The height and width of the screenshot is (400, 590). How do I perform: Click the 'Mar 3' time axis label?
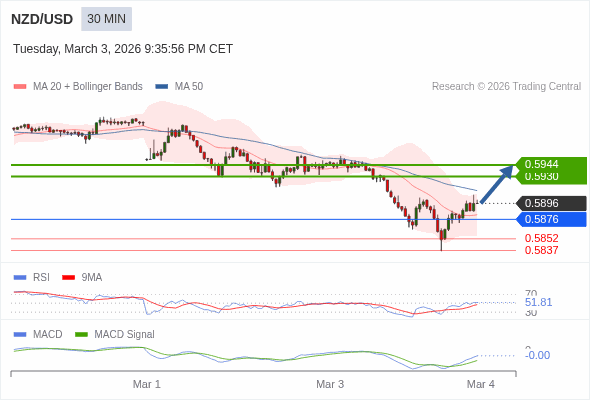pyautogui.click(x=330, y=384)
